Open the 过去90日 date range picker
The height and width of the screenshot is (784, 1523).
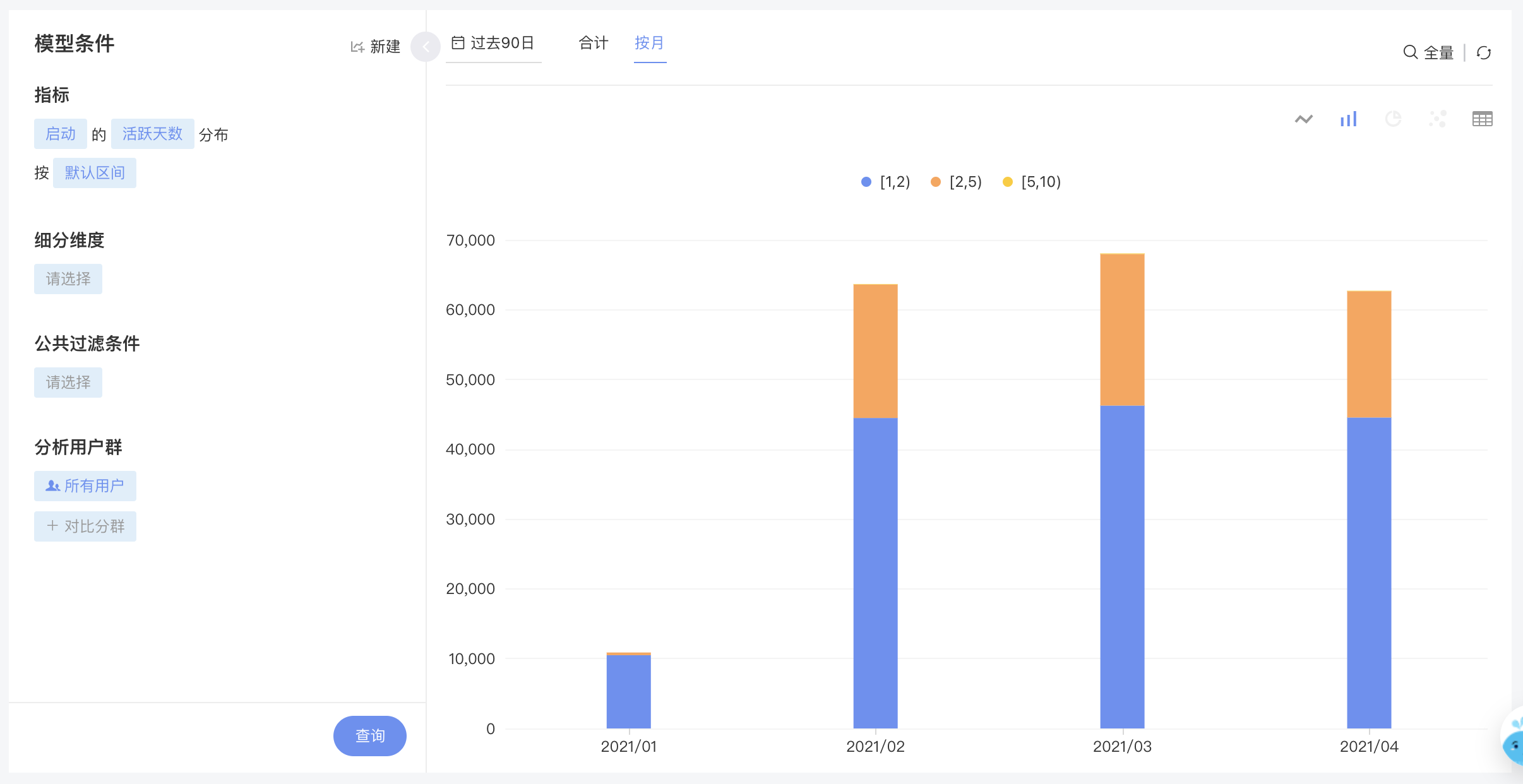(x=493, y=43)
